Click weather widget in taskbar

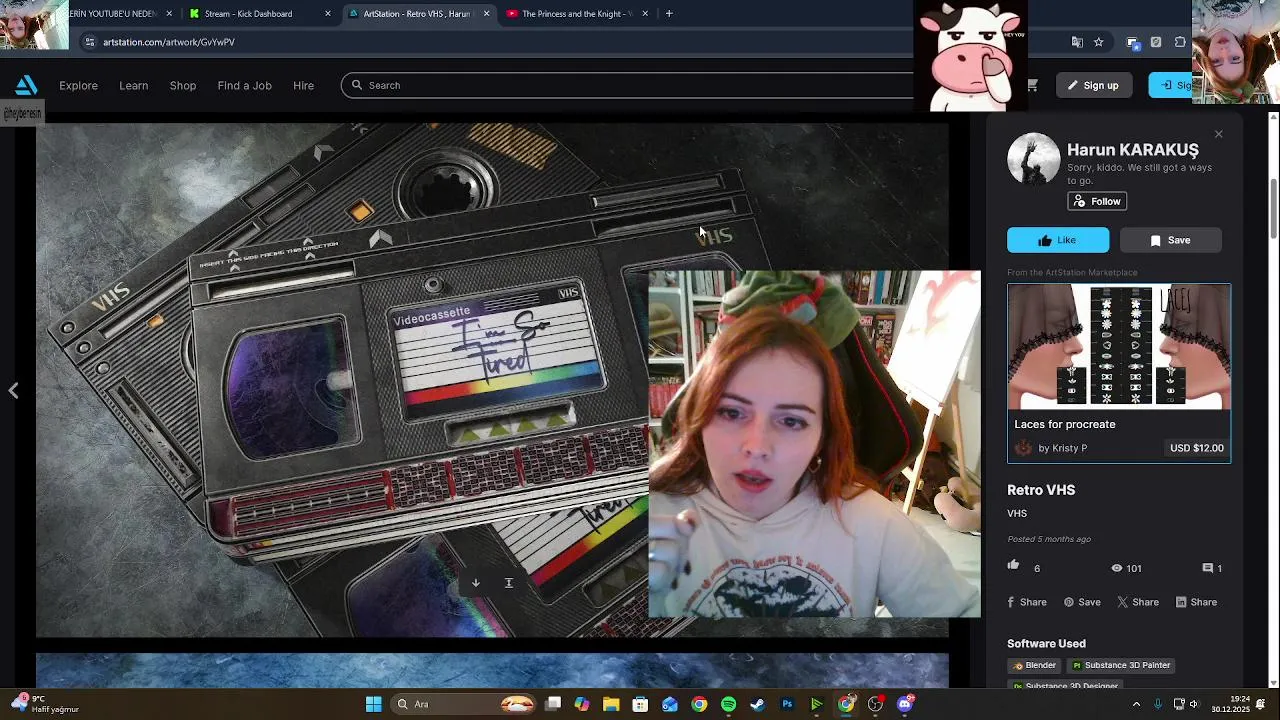42,704
